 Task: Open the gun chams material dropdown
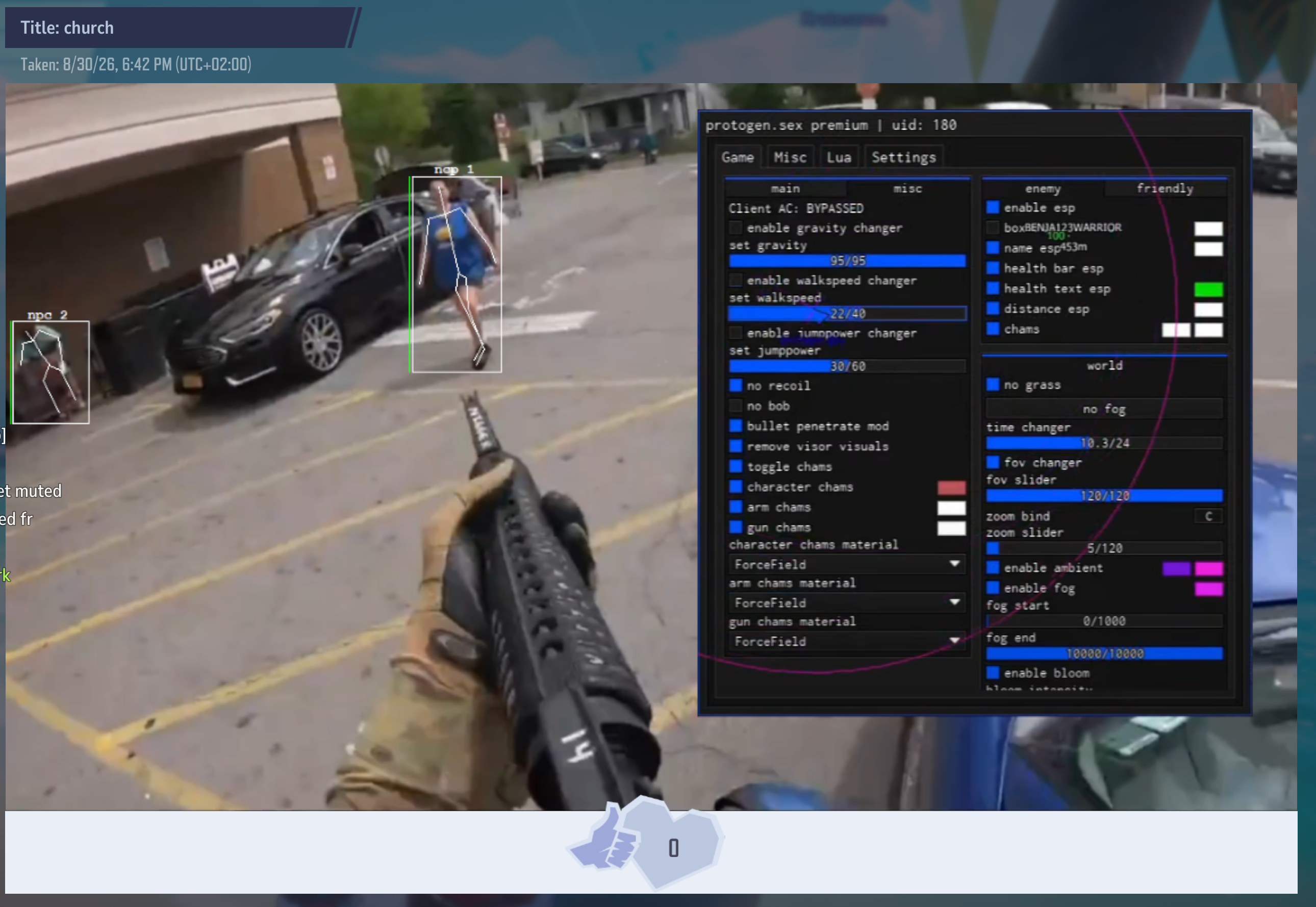click(x=847, y=642)
